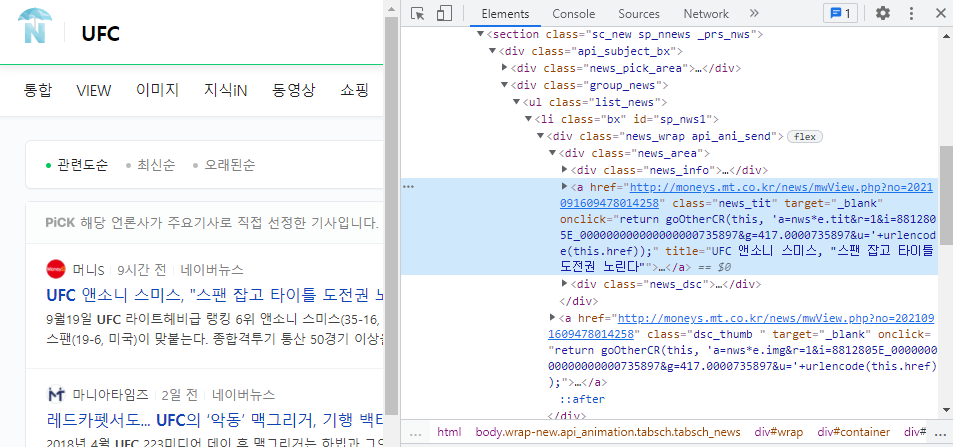
Task: Open the DevTools three-dot menu
Action: tap(911, 13)
